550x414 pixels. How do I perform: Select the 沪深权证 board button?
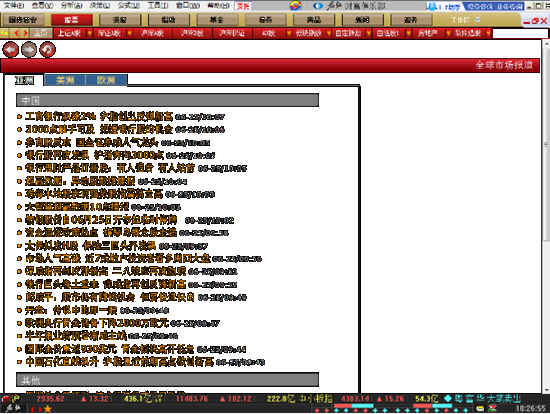click(232, 33)
